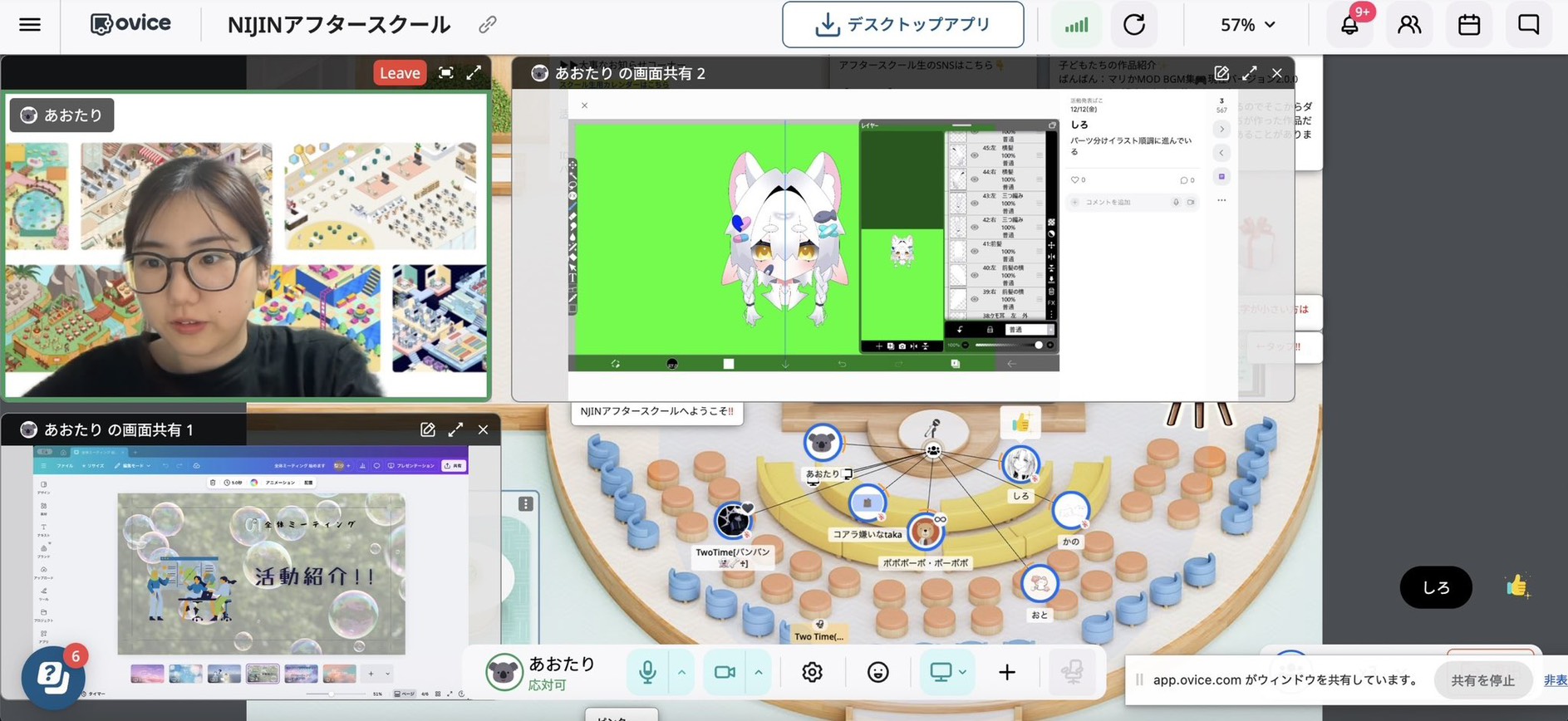
Task: Click あおたり koala avatar on map
Action: [822, 443]
